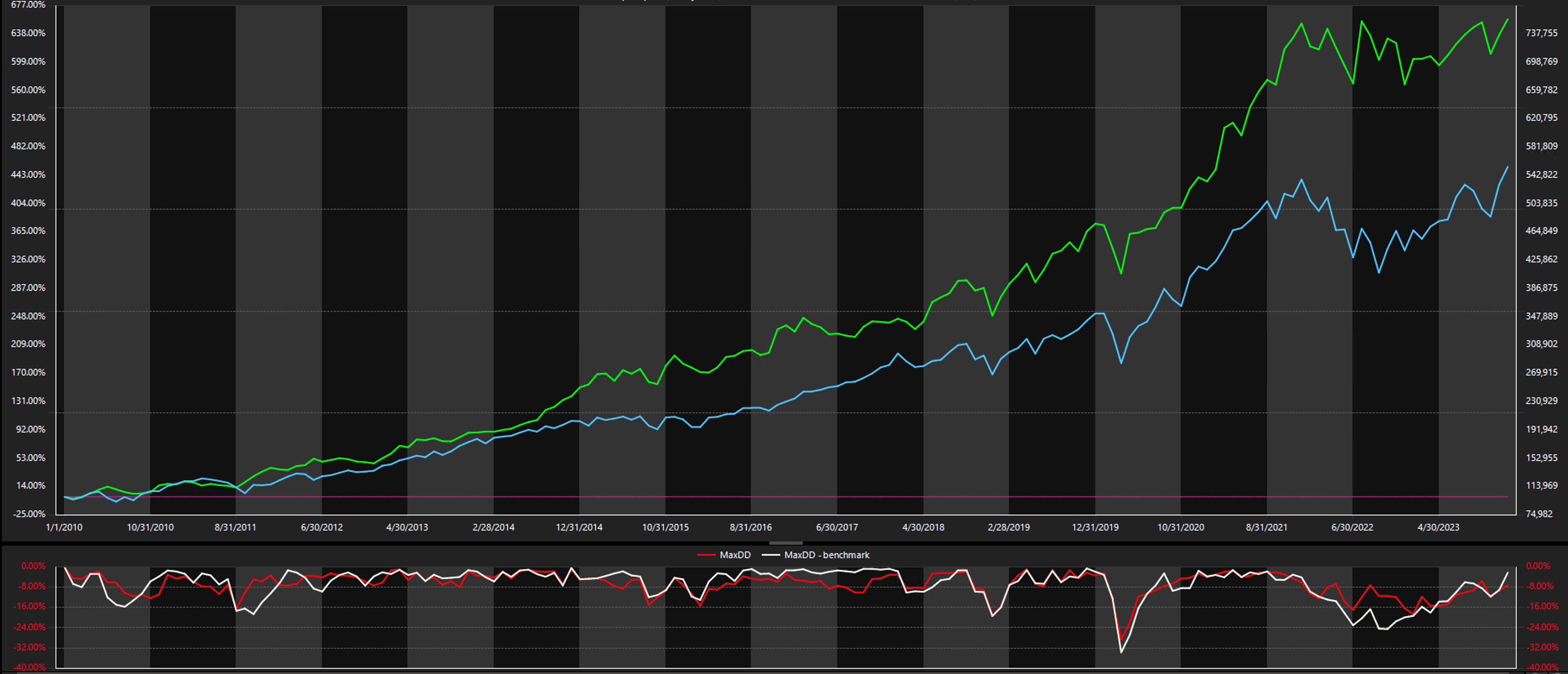Click the 10/31/2010 date label

point(150,527)
